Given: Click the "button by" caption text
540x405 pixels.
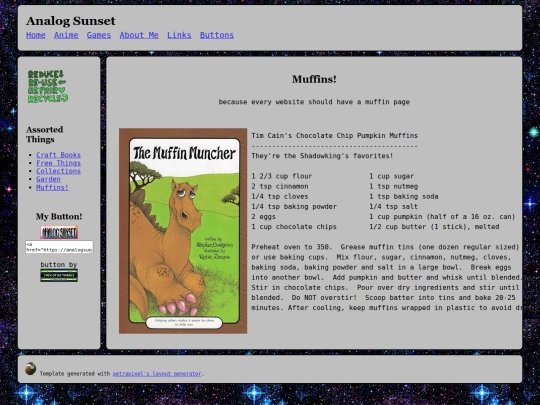Looking at the screenshot, I should pyautogui.click(x=59, y=264).
